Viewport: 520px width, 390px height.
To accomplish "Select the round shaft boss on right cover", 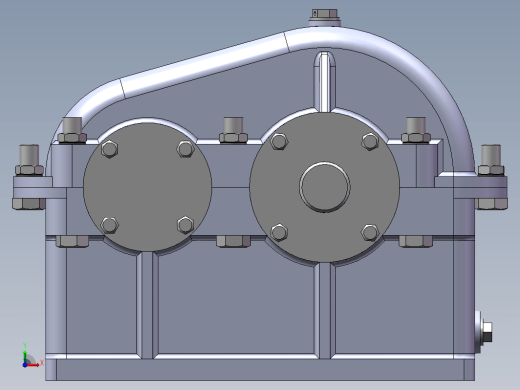I will pos(324,187).
